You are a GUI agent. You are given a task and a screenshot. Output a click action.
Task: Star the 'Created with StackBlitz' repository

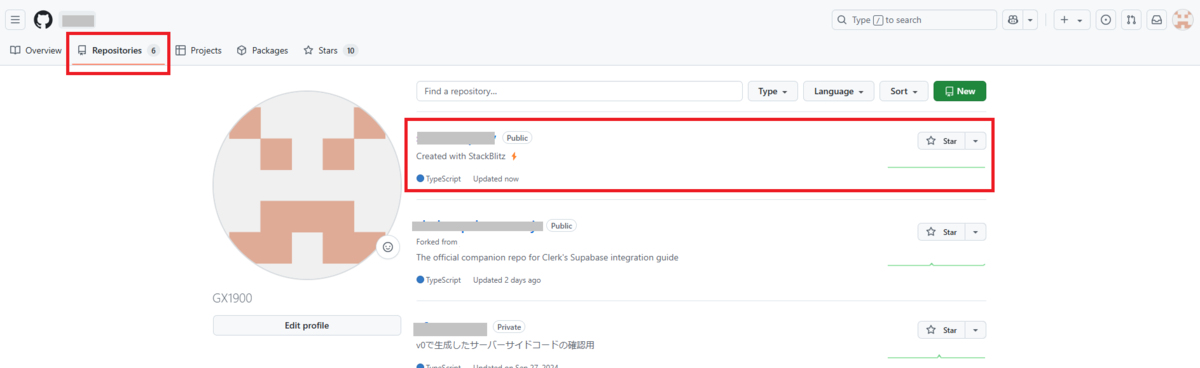coord(941,141)
